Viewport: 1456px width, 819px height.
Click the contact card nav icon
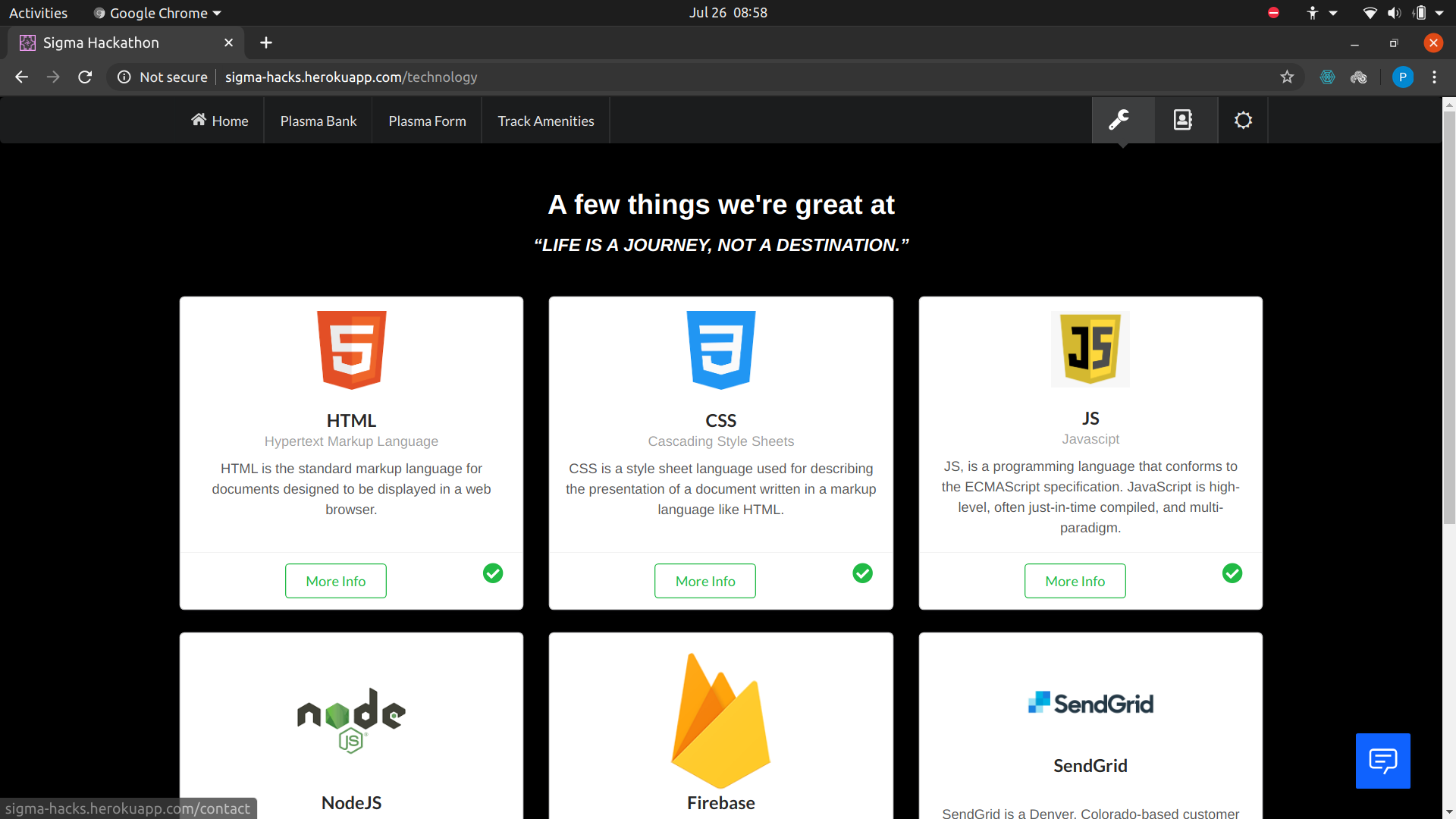(x=1183, y=120)
